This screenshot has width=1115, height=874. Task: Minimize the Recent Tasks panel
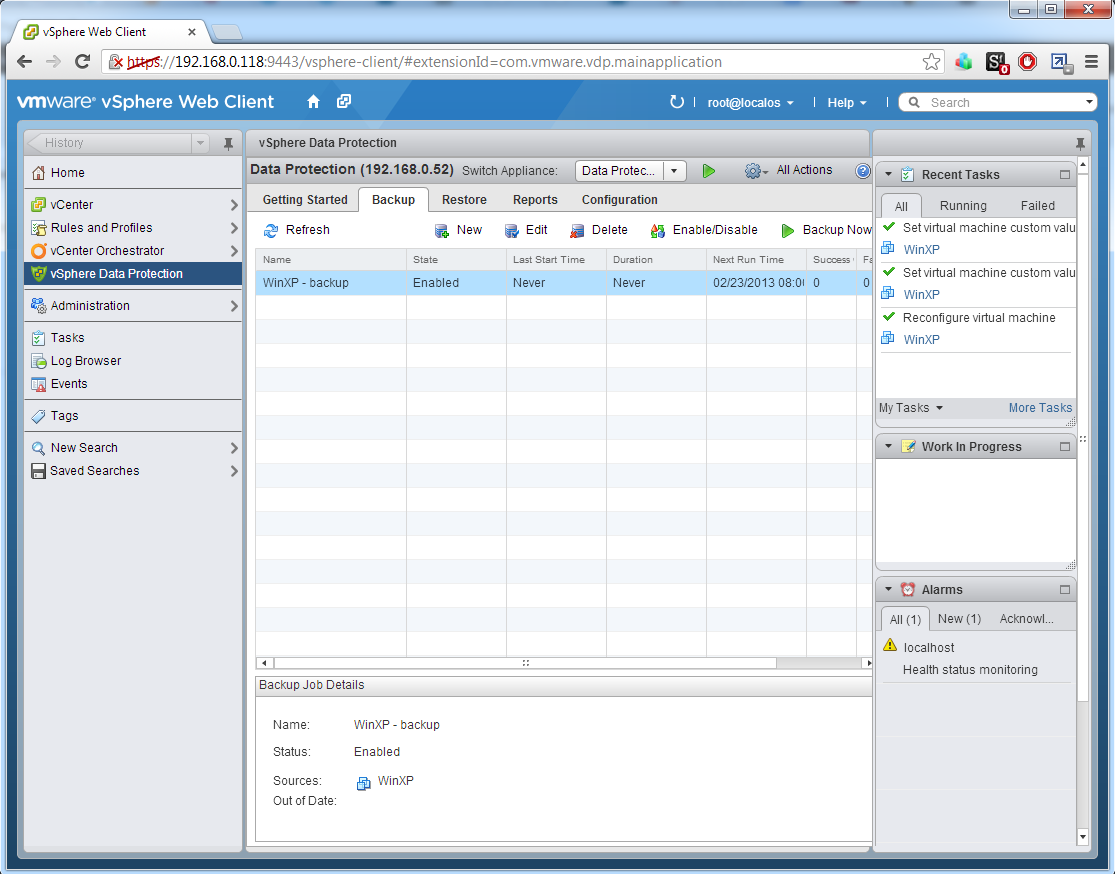[x=1065, y=174]
